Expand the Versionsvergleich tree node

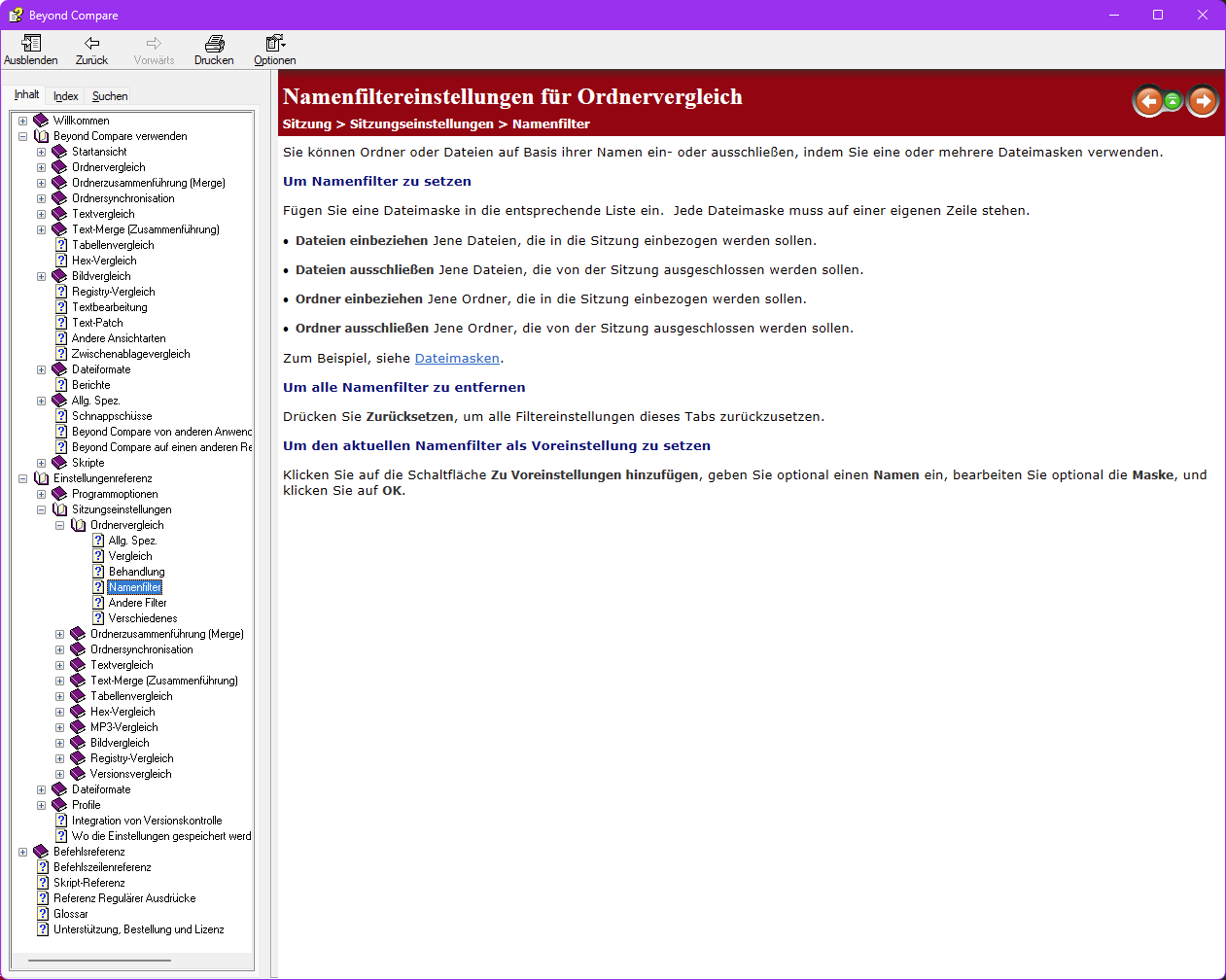tap(59, 774)
